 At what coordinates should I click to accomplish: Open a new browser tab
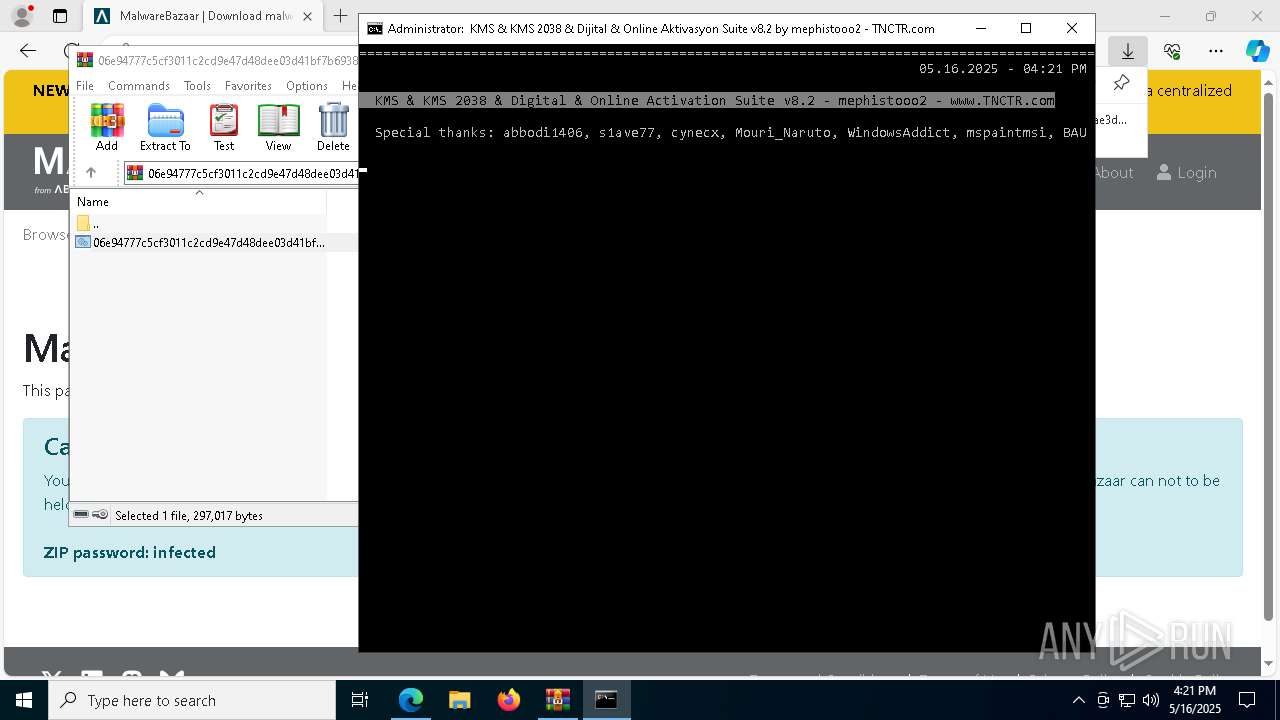point(341,16)
